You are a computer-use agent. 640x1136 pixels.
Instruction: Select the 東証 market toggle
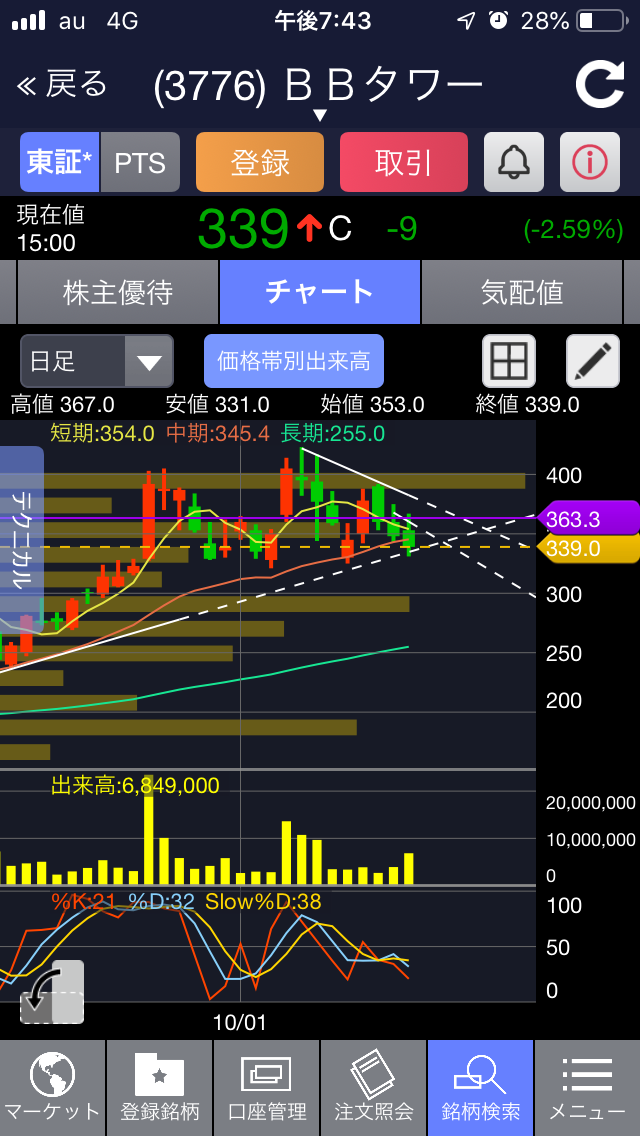coord(59,162)
